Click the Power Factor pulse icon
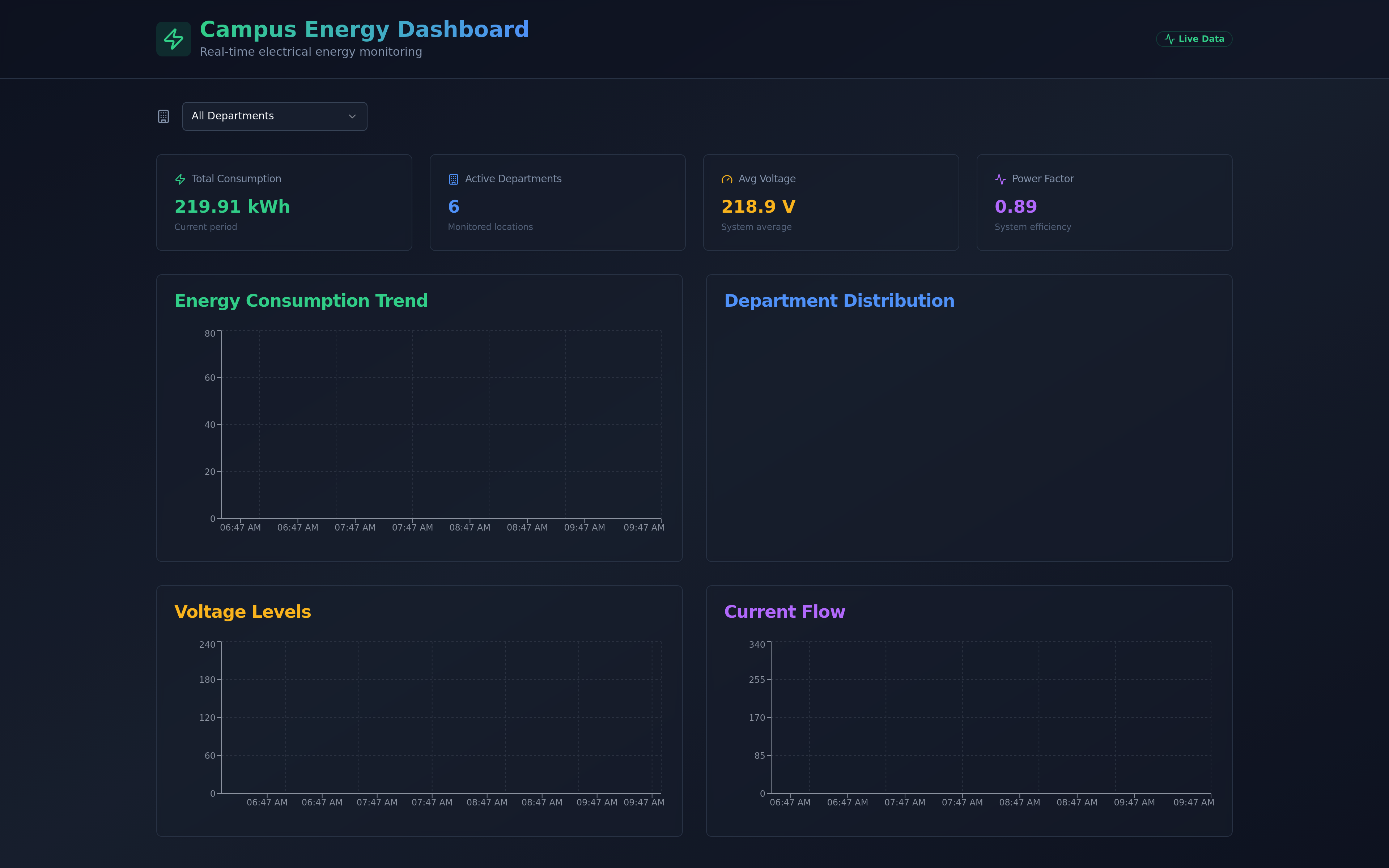Image resolution: width=1389 pixels, height=868 pixels. coord(1001,179)
